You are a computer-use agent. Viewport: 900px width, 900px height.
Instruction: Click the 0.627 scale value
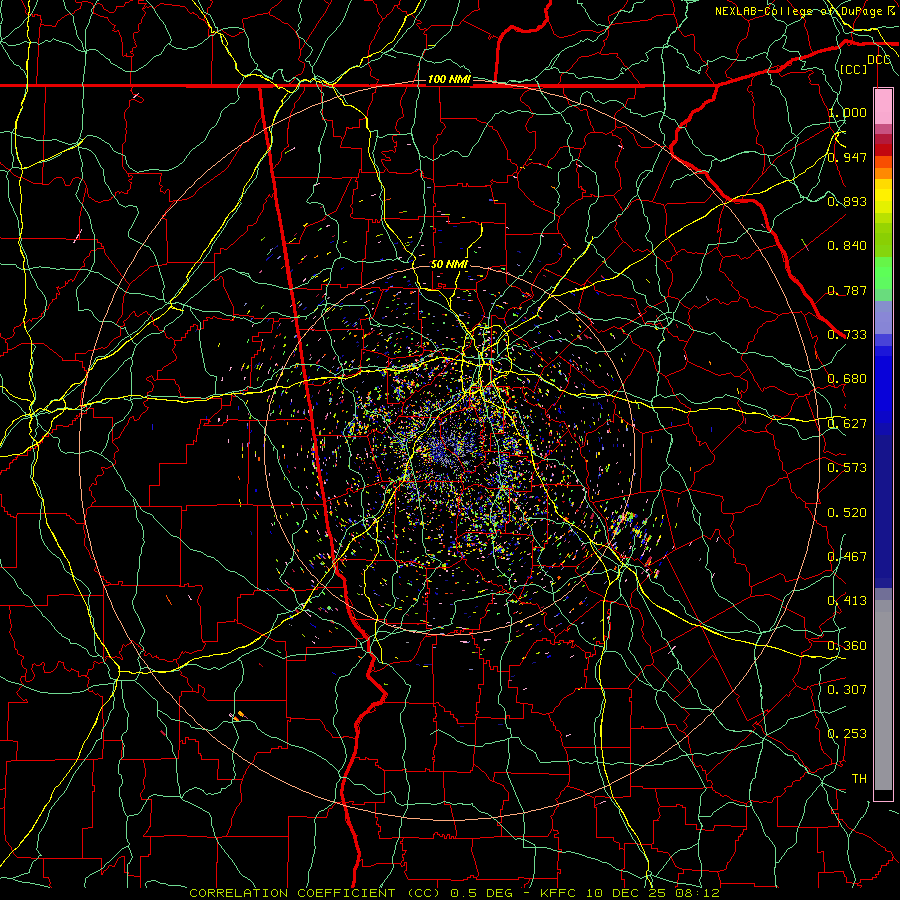click(x=847, y=424)
